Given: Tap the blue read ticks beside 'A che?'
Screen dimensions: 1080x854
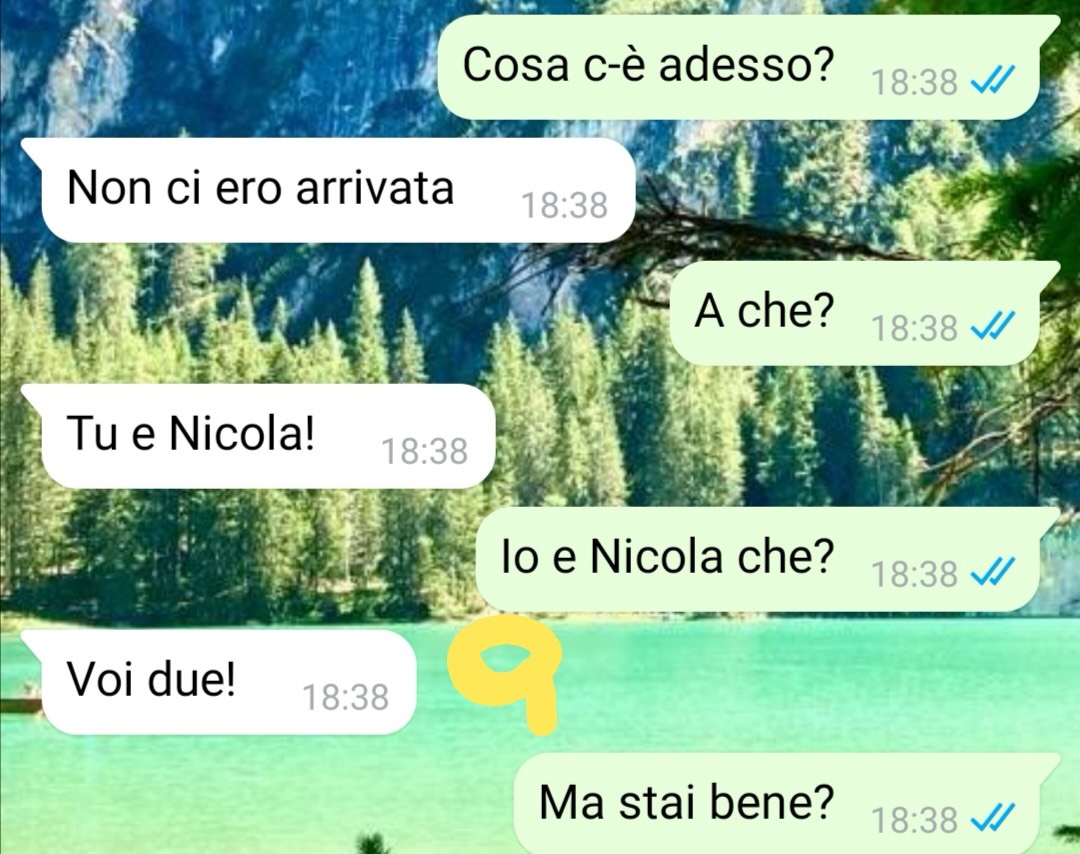Looking at the screenshot, I should pos(993,328).
